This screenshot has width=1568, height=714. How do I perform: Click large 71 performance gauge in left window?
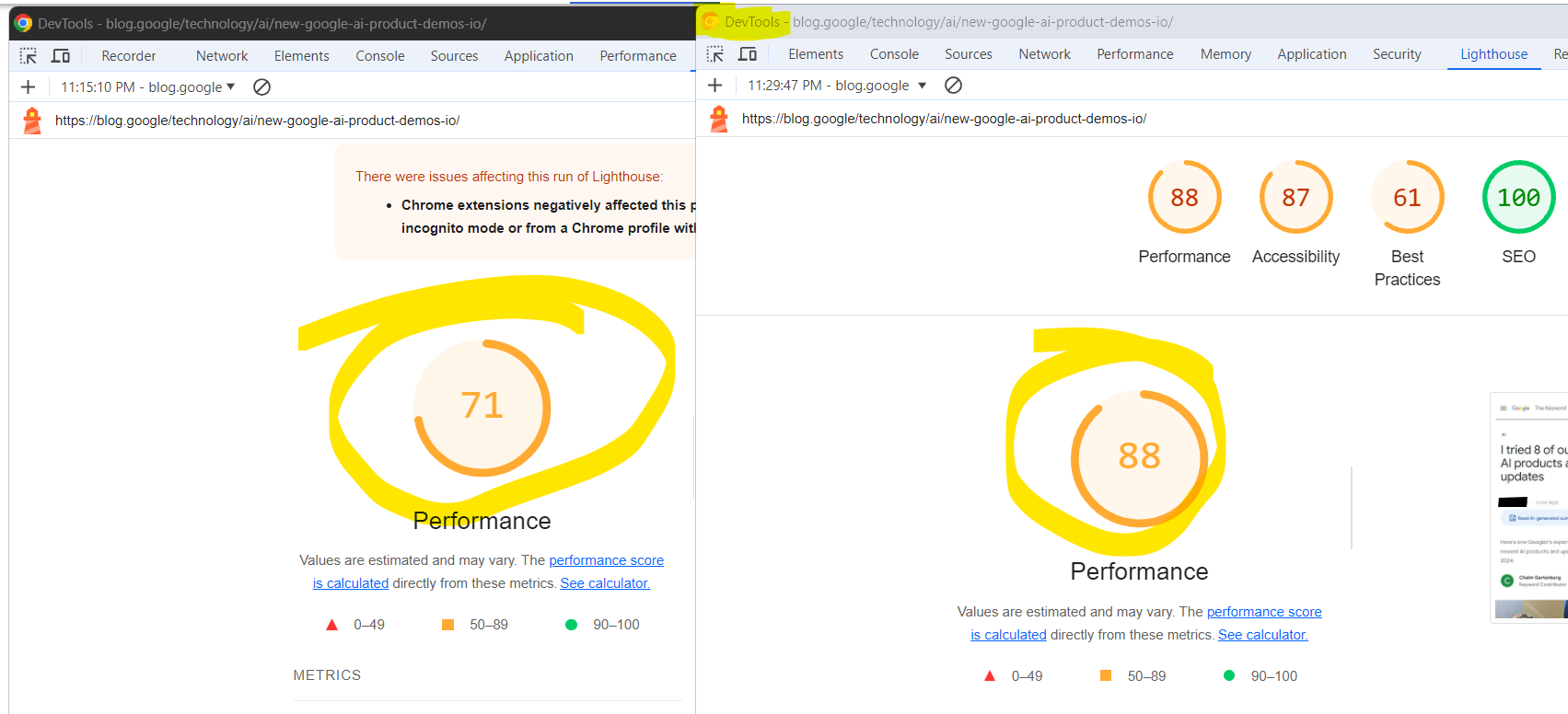[482, 408]
